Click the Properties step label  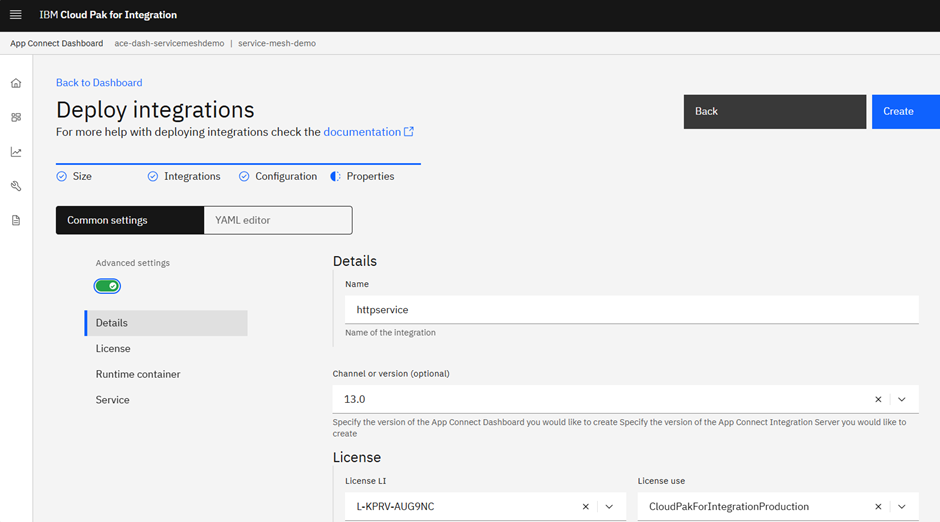click(x=370, y=176)
